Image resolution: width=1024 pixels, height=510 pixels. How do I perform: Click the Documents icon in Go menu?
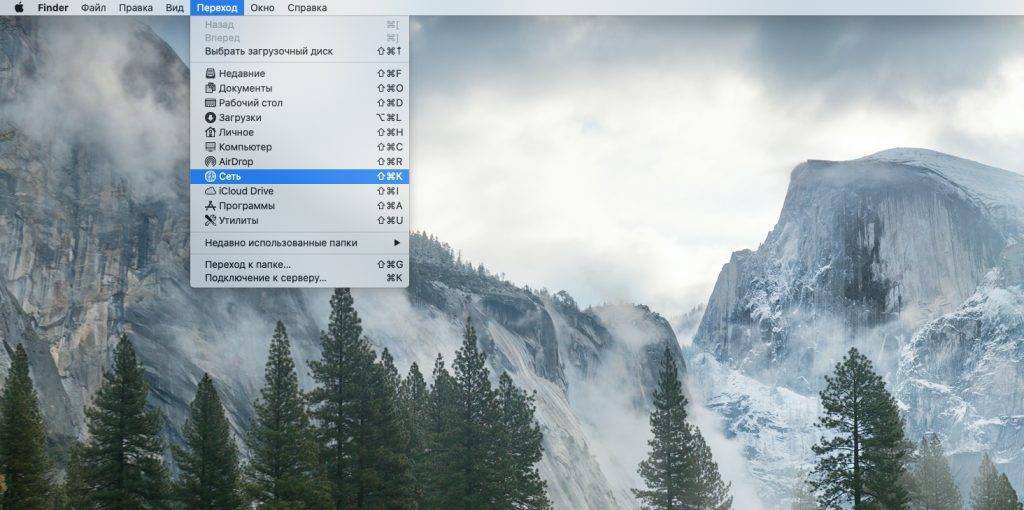point(210,88)
